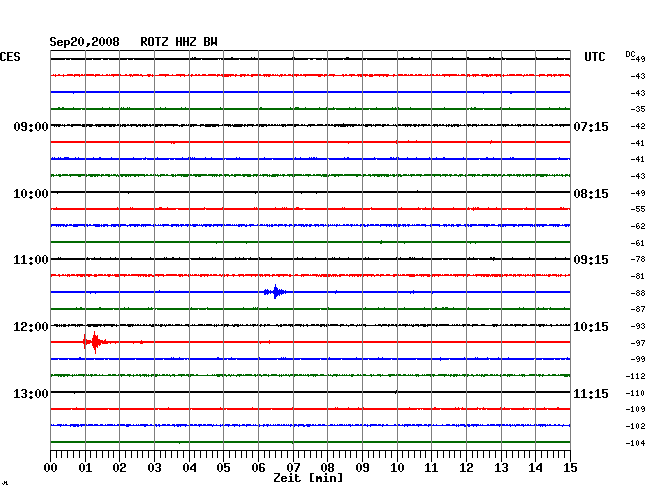Click the 09:15 UTC time label
The image size is (650, 494).
[591, 260]
